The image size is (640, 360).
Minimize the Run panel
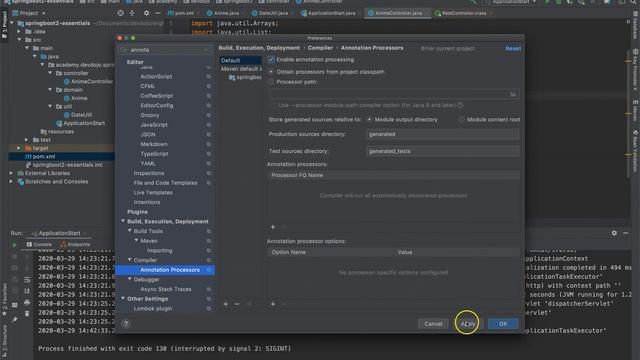(625, 233)
